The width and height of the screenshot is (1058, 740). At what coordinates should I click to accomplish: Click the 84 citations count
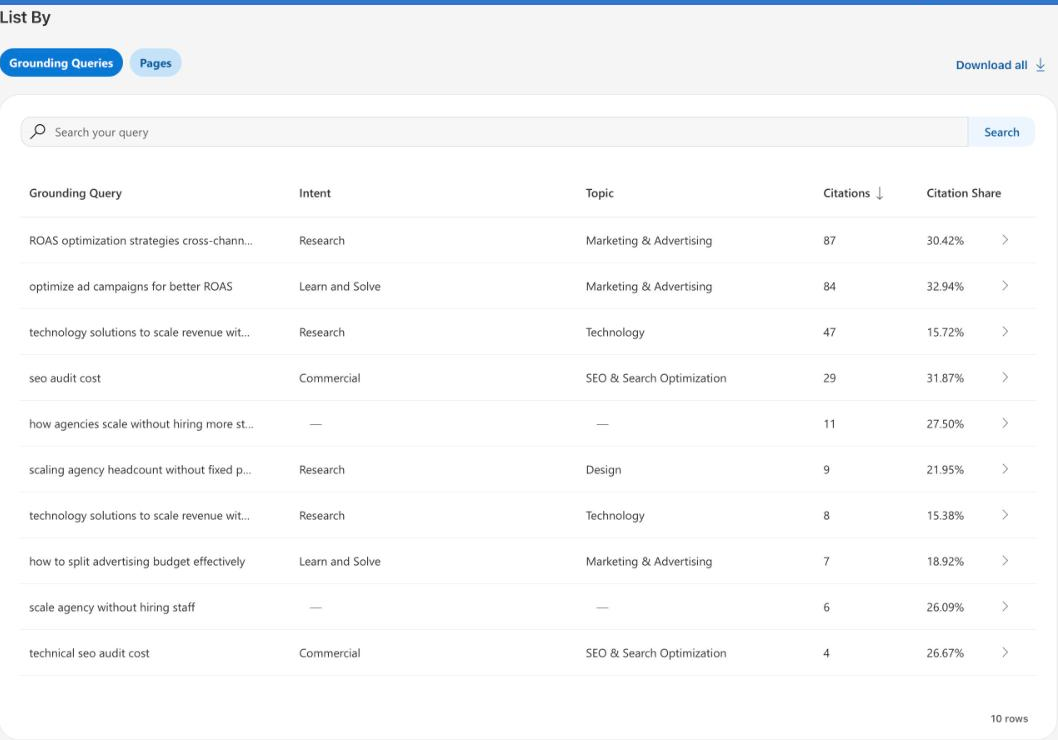[x=829, y=286]
